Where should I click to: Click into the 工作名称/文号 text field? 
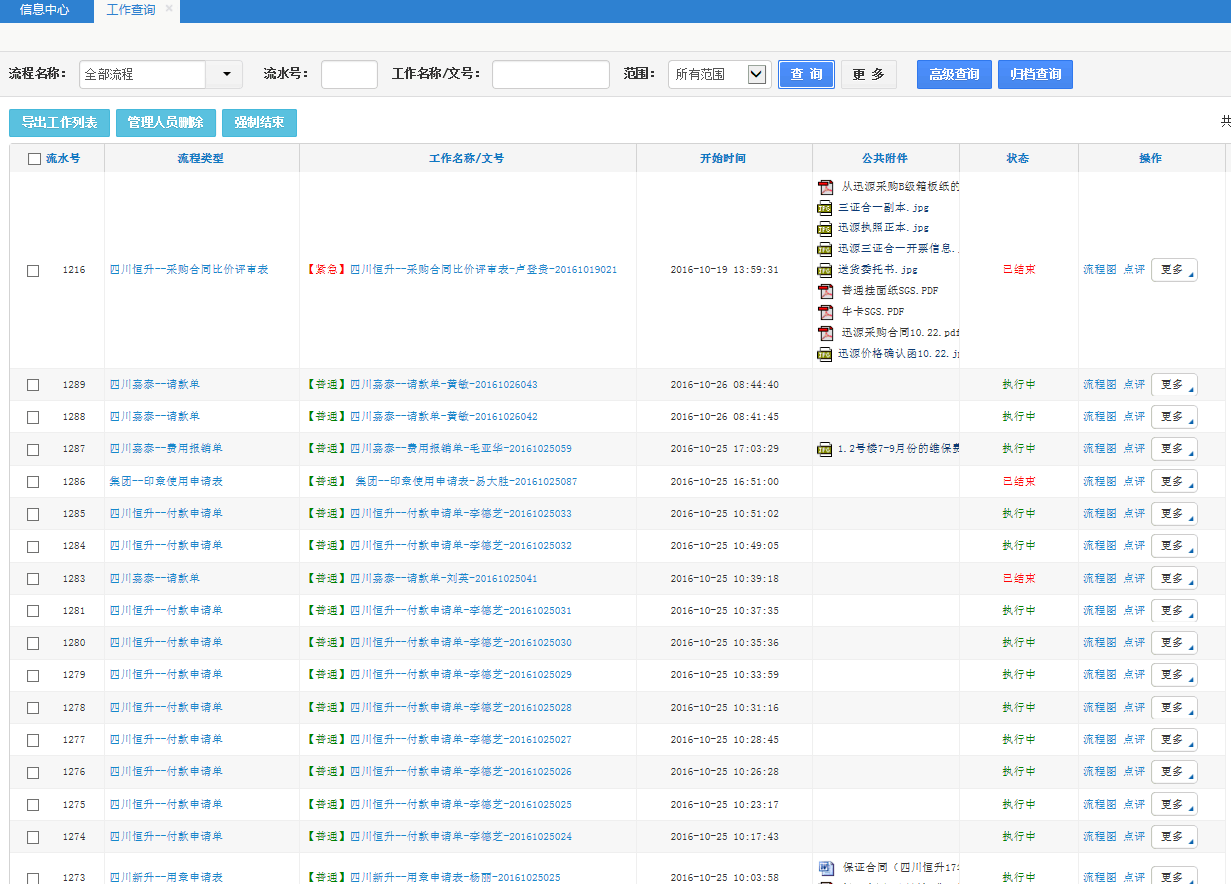(550, 75)
